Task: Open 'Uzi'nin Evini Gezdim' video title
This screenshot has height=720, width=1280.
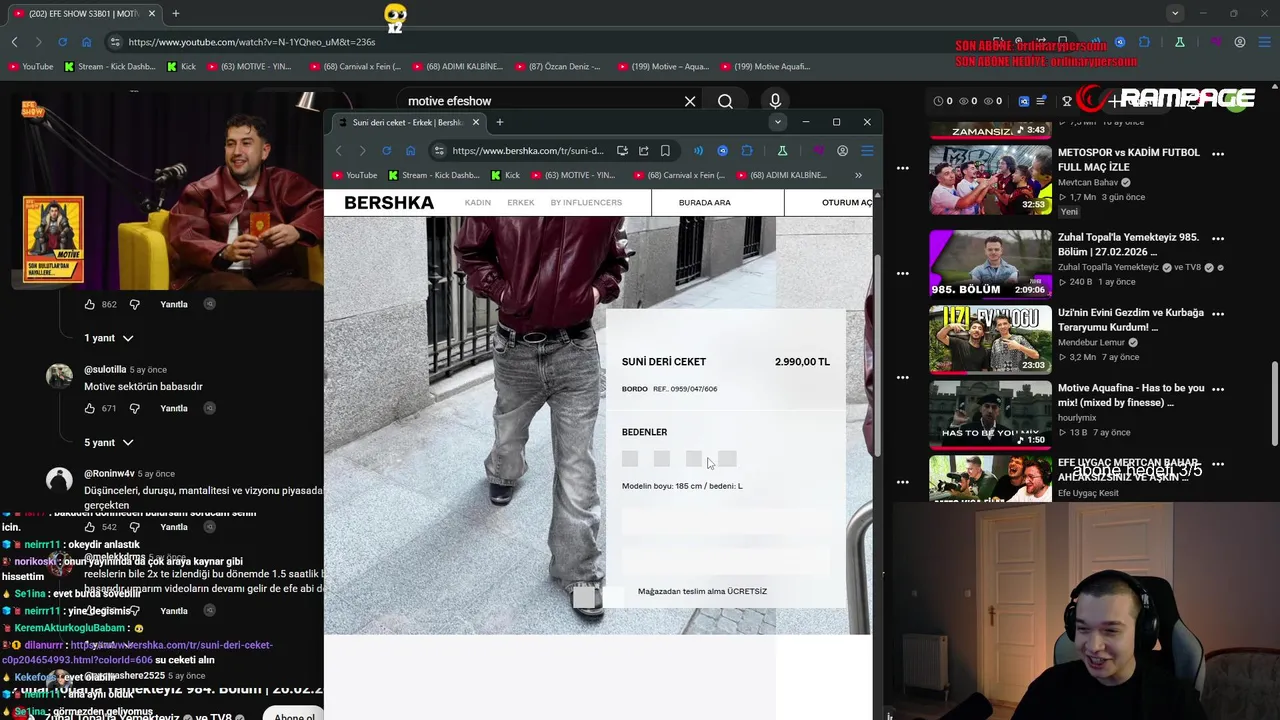Action: [1131, 320]
